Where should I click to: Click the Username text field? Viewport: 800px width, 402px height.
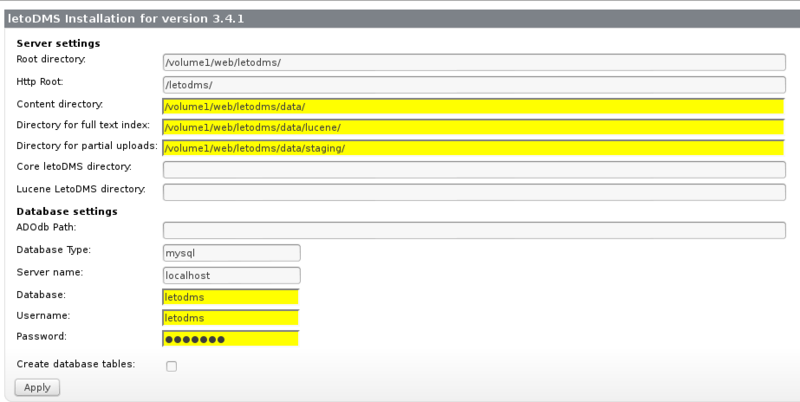[231, 318]
